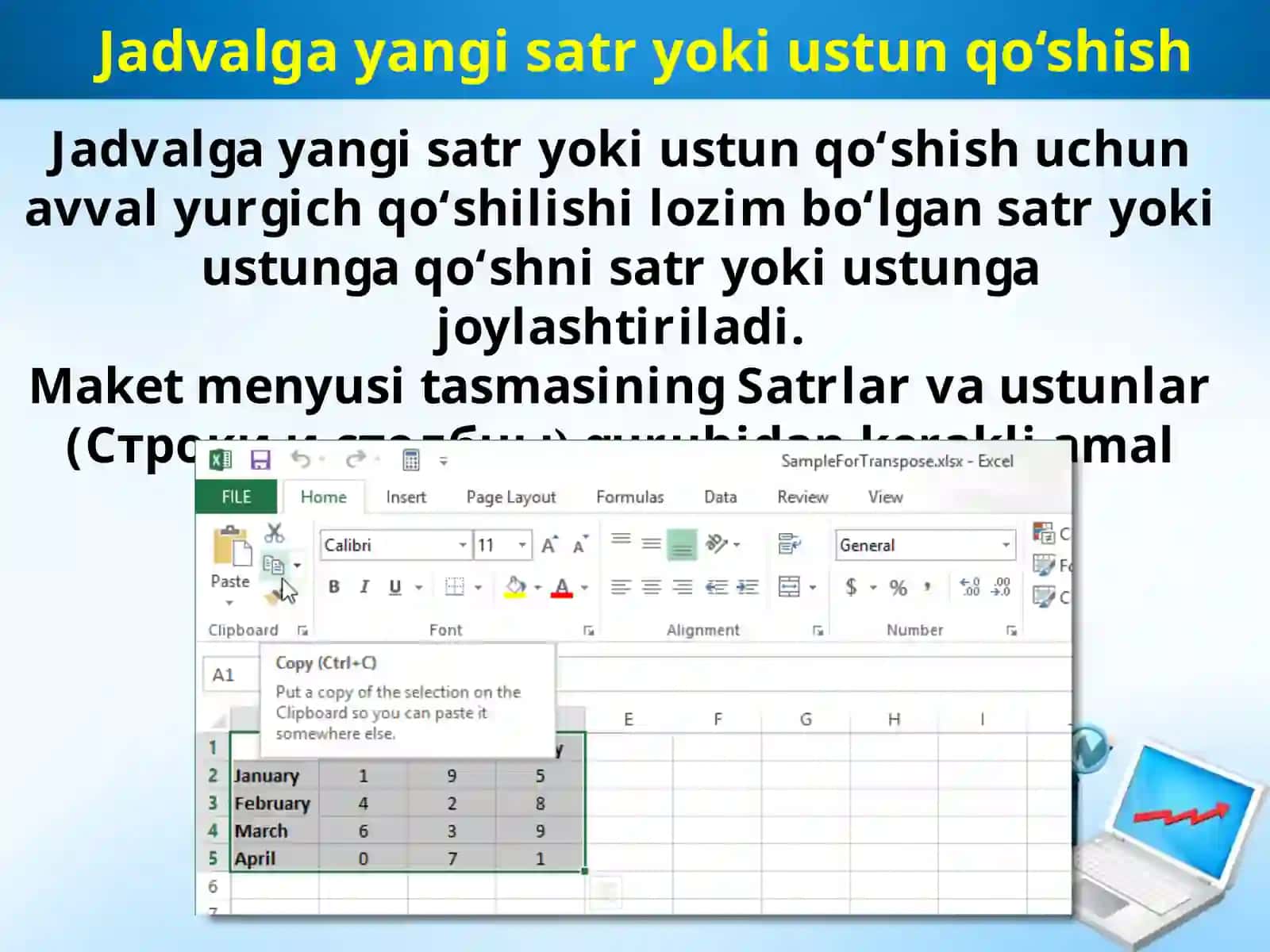Click the Increase Indent icon
1270x952 pixels.
748,587
